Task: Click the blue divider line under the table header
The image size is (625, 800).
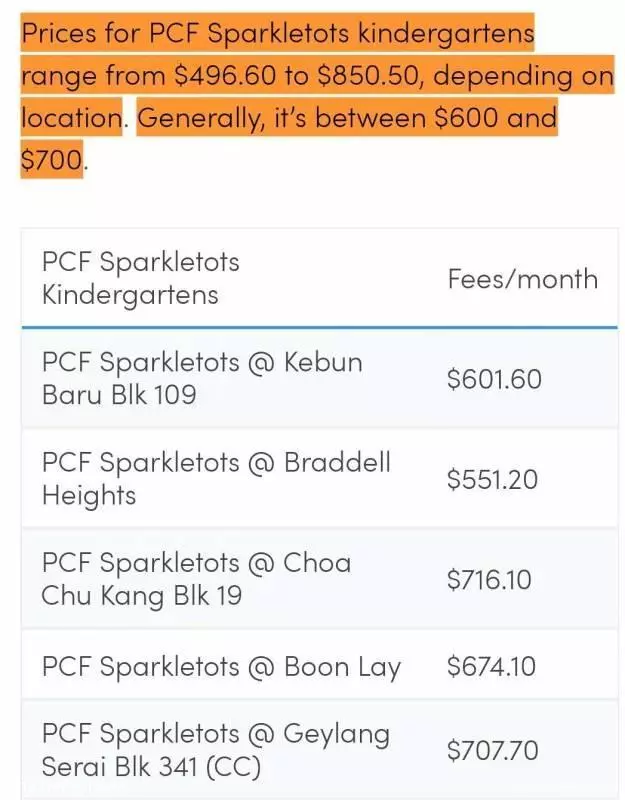Action: coord(319,327)
